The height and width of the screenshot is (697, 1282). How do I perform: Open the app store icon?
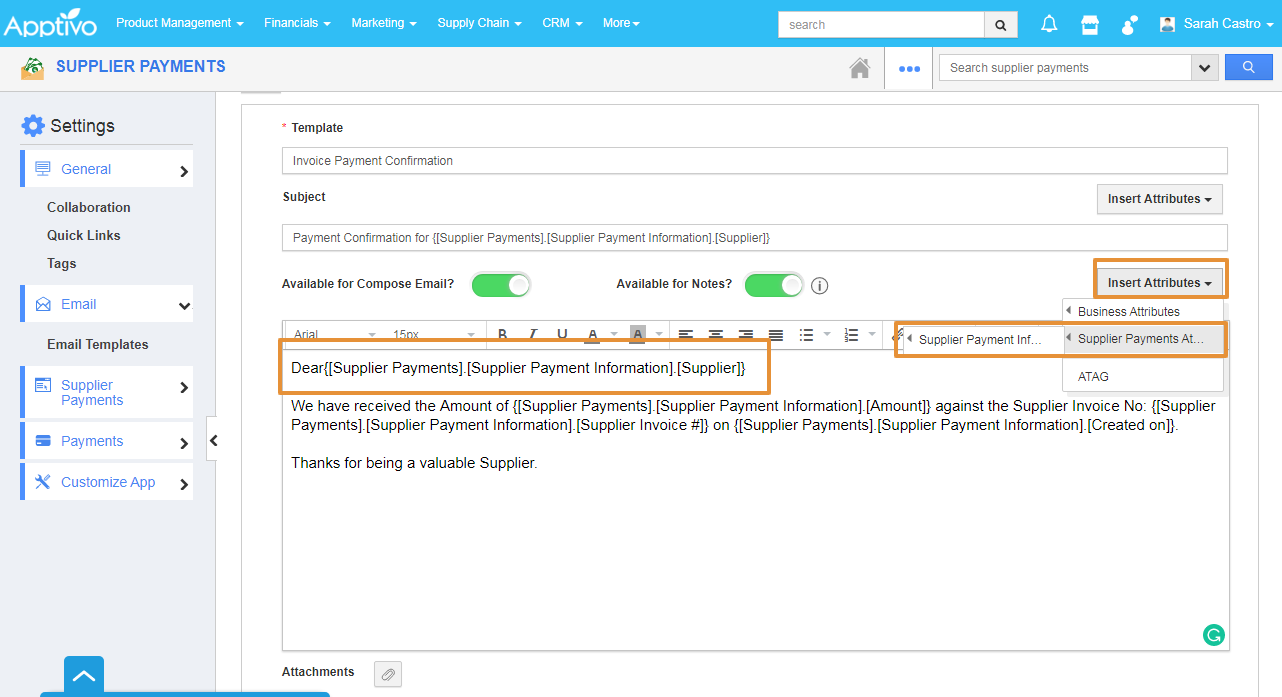tap(1090, 24)
